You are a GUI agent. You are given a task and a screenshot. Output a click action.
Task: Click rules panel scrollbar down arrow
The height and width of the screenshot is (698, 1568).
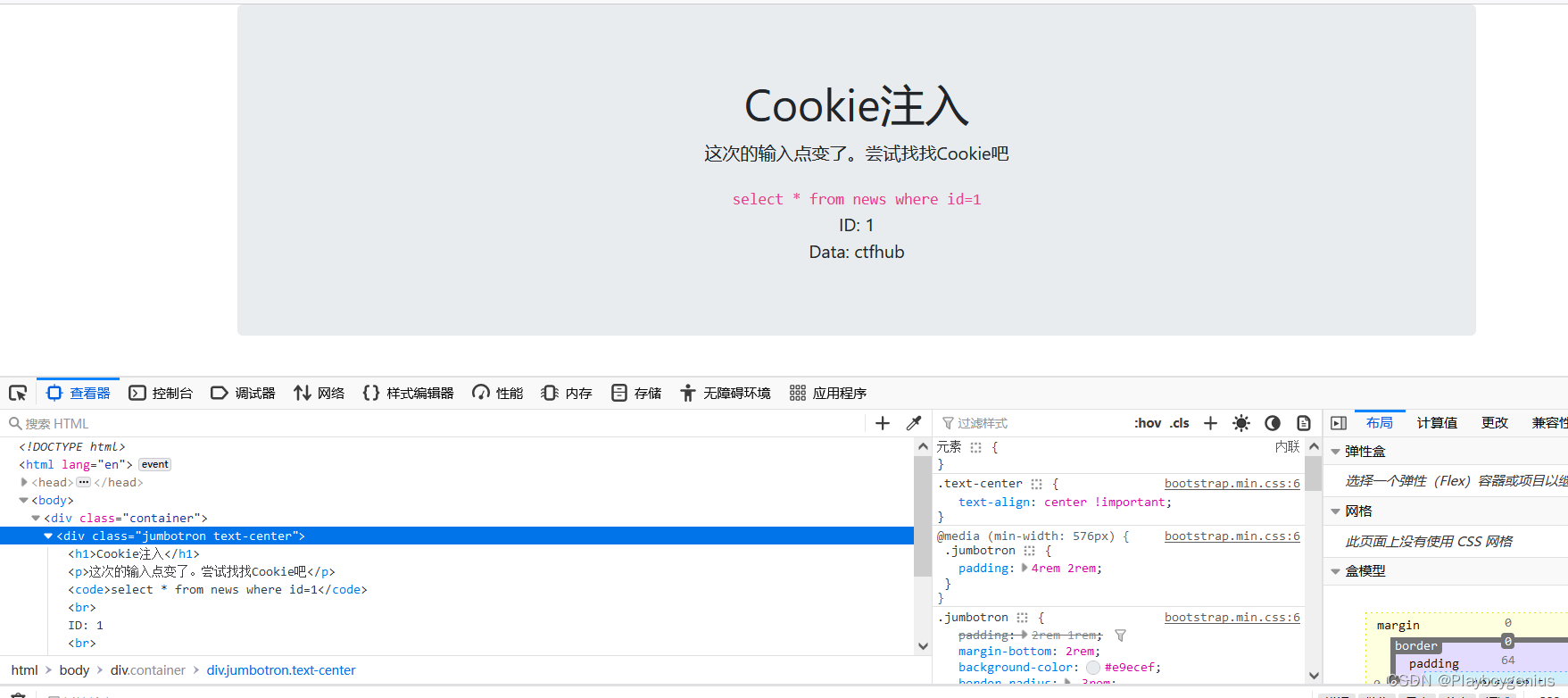pyautogui.click(x=1314, y=676)
